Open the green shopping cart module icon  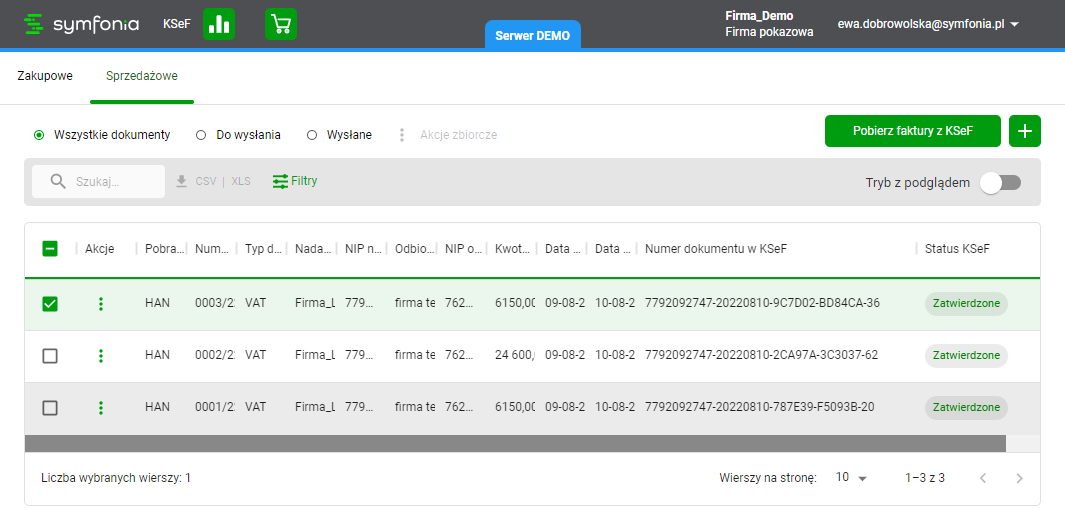pyautogui.click(x=281, y=24)
